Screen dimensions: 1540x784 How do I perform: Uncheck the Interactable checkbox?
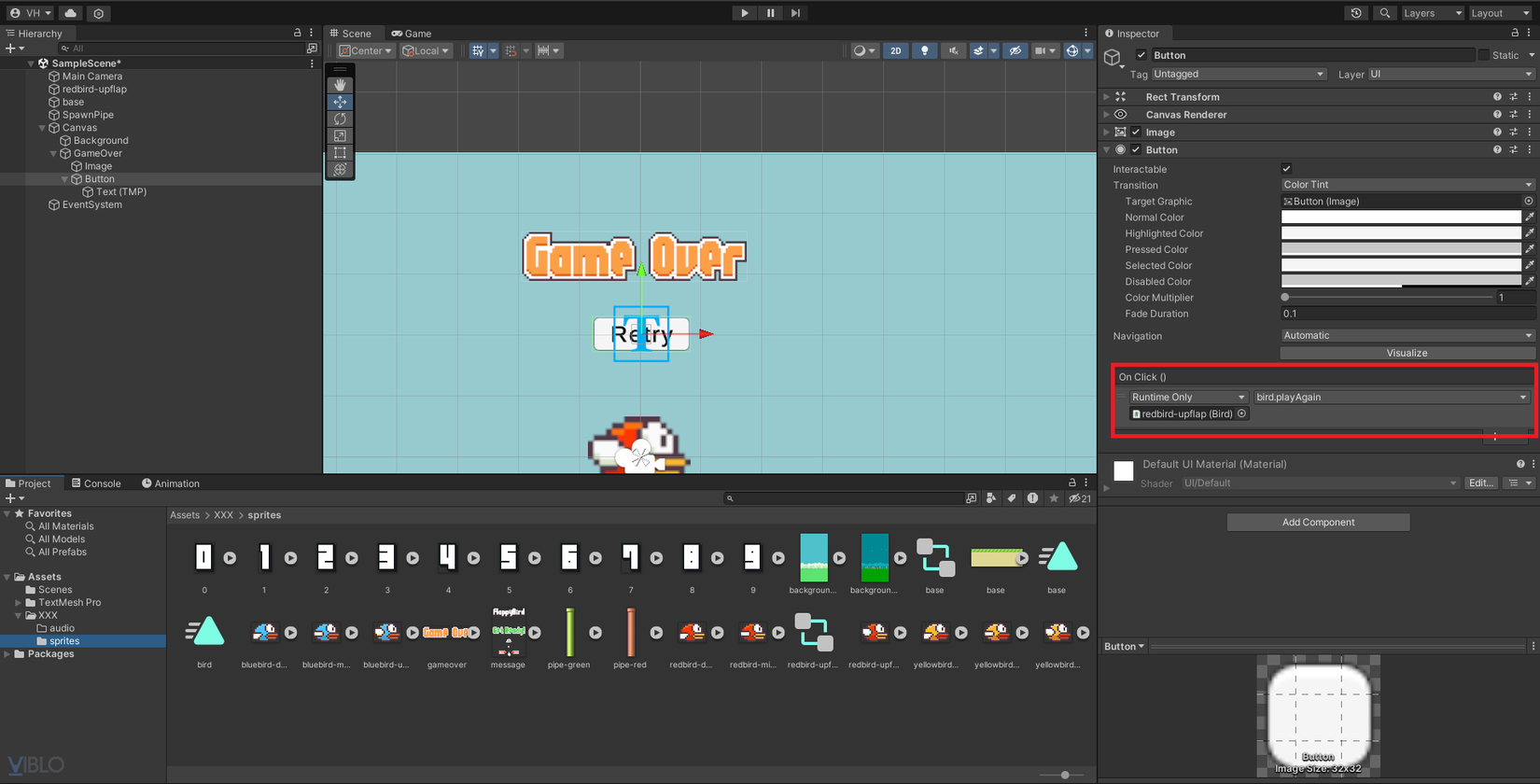[x=1286, y=169]
